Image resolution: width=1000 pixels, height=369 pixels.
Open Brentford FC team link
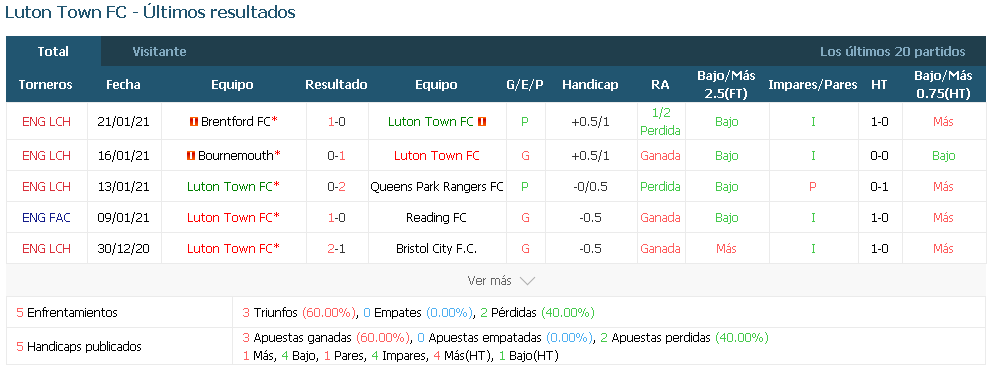tap(236, 122)
